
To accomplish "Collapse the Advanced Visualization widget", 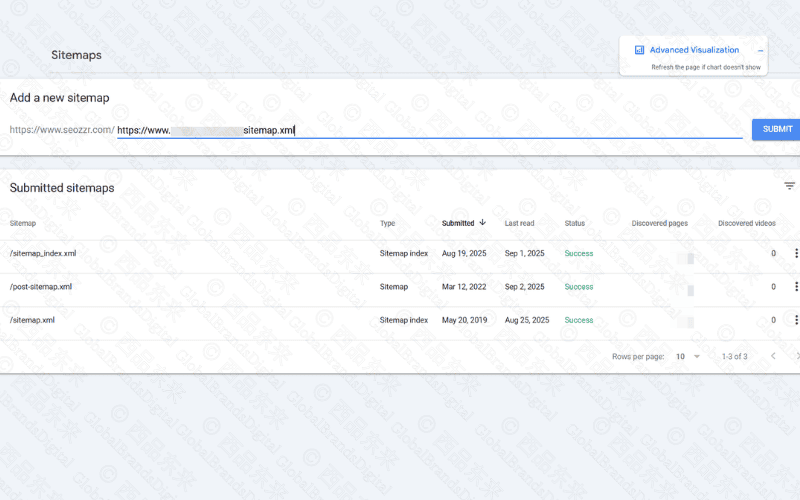I will click(761, 50).
